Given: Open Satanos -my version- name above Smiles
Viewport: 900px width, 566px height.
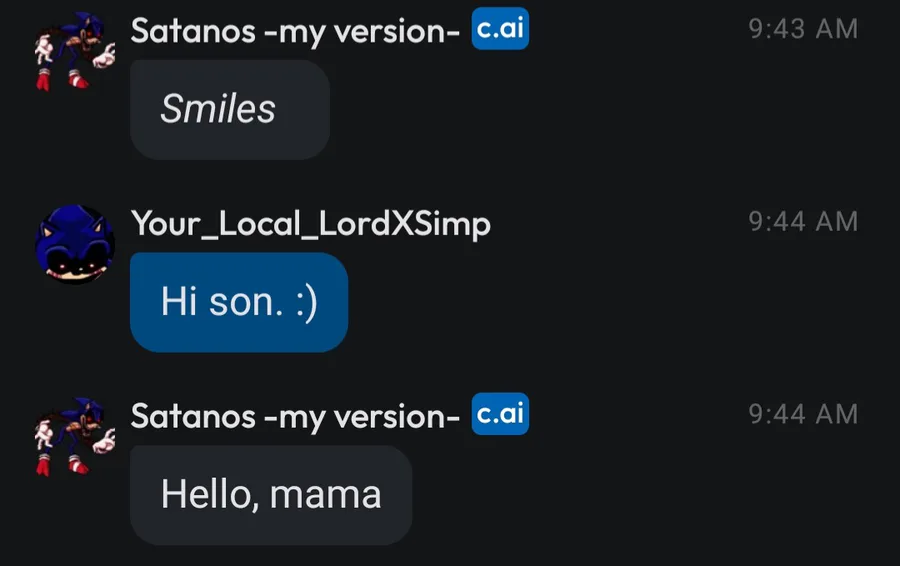Looking at the screenshot, I should (295, 31).
